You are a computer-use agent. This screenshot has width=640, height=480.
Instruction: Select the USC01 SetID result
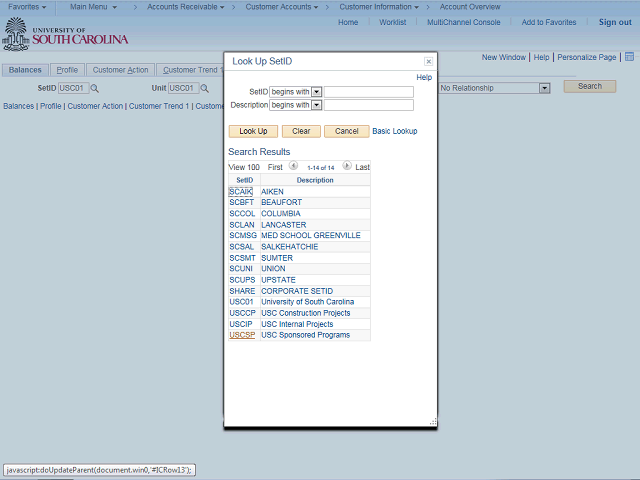coord(241,302)
